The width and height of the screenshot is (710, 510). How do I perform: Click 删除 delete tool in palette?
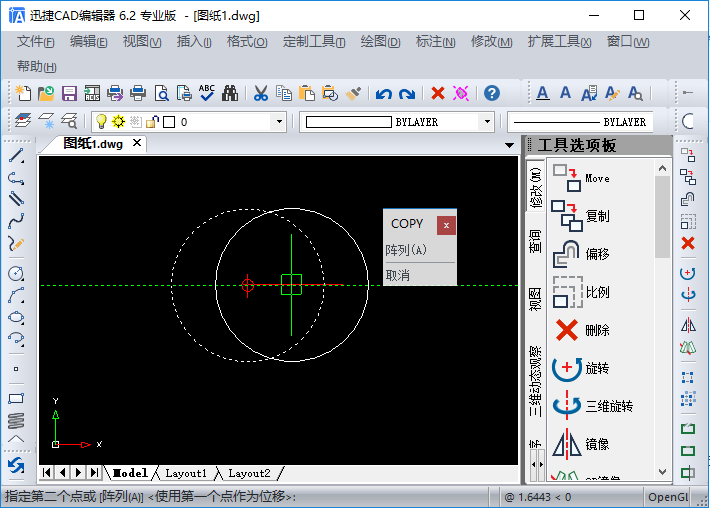pos(581,330)
